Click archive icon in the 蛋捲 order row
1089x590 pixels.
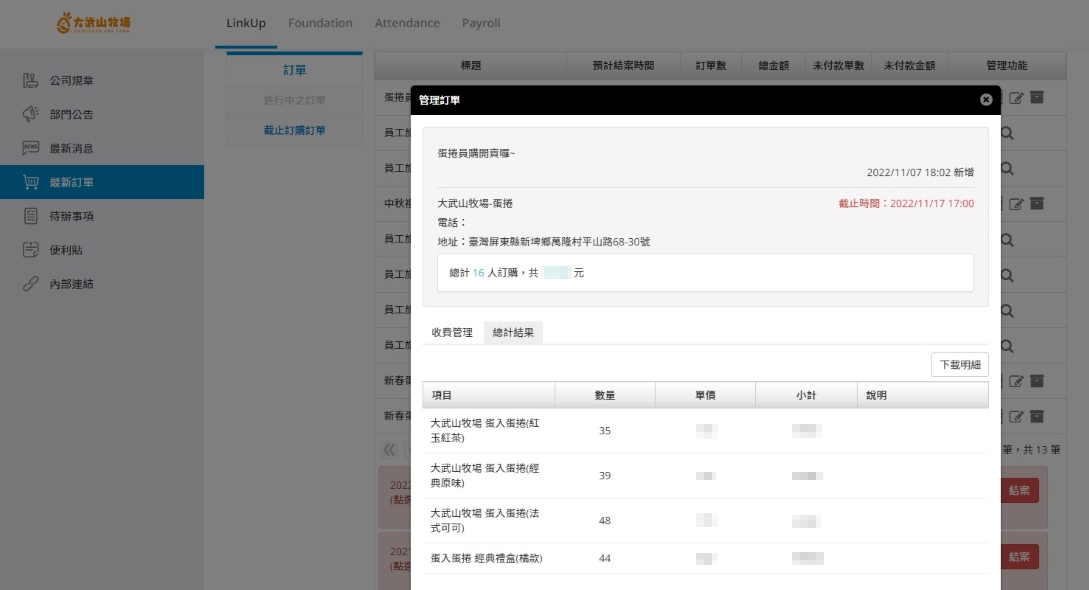pyautogui.click(x=1037, y=97)
